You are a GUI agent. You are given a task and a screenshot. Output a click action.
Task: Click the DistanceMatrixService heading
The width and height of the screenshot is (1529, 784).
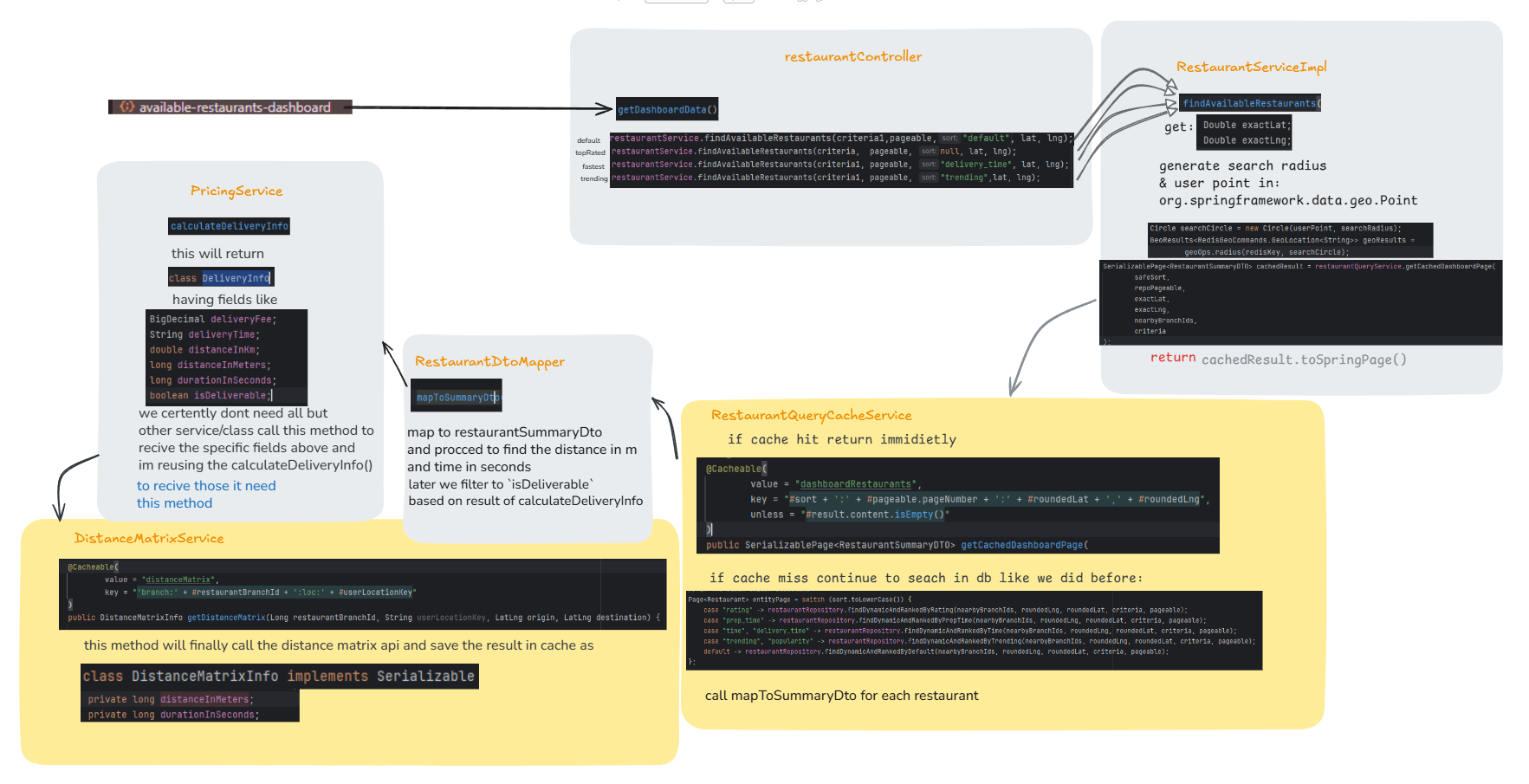(x=149, y=538)
